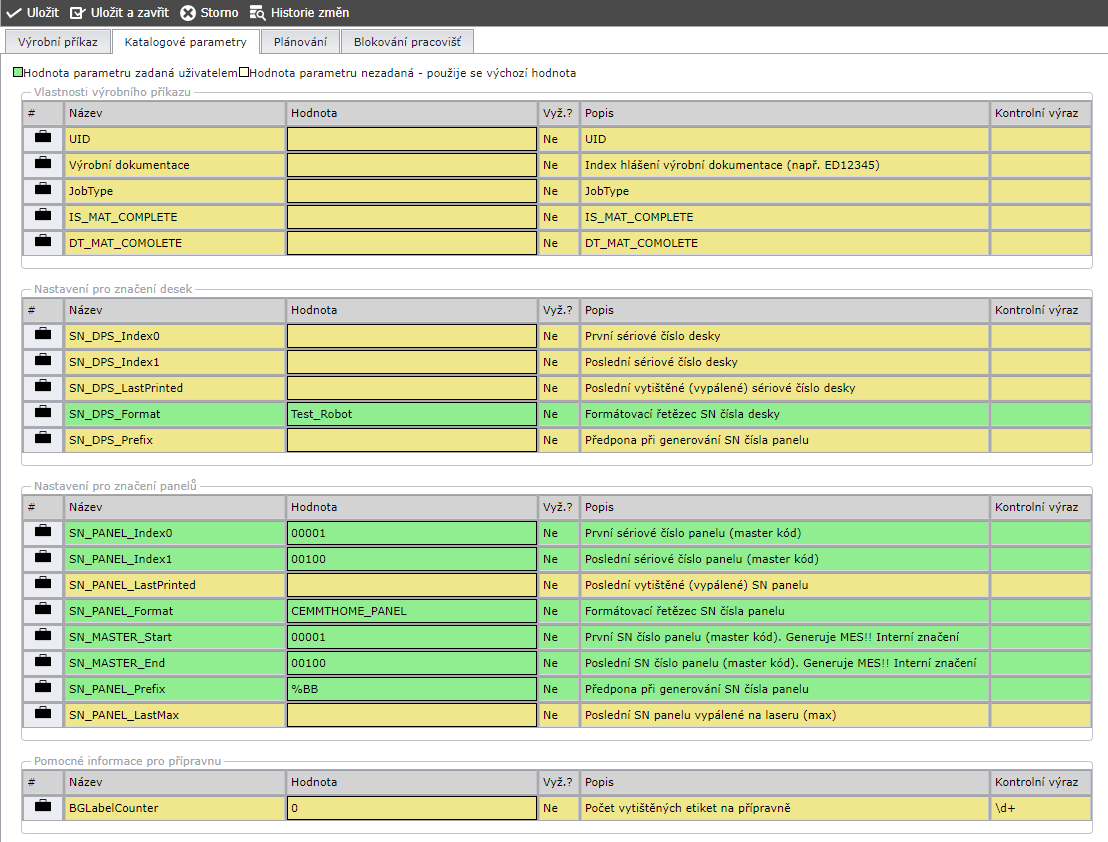
Task: Click Uložit a zavřít in the toolbar
Action: click(x=120, y=13)
